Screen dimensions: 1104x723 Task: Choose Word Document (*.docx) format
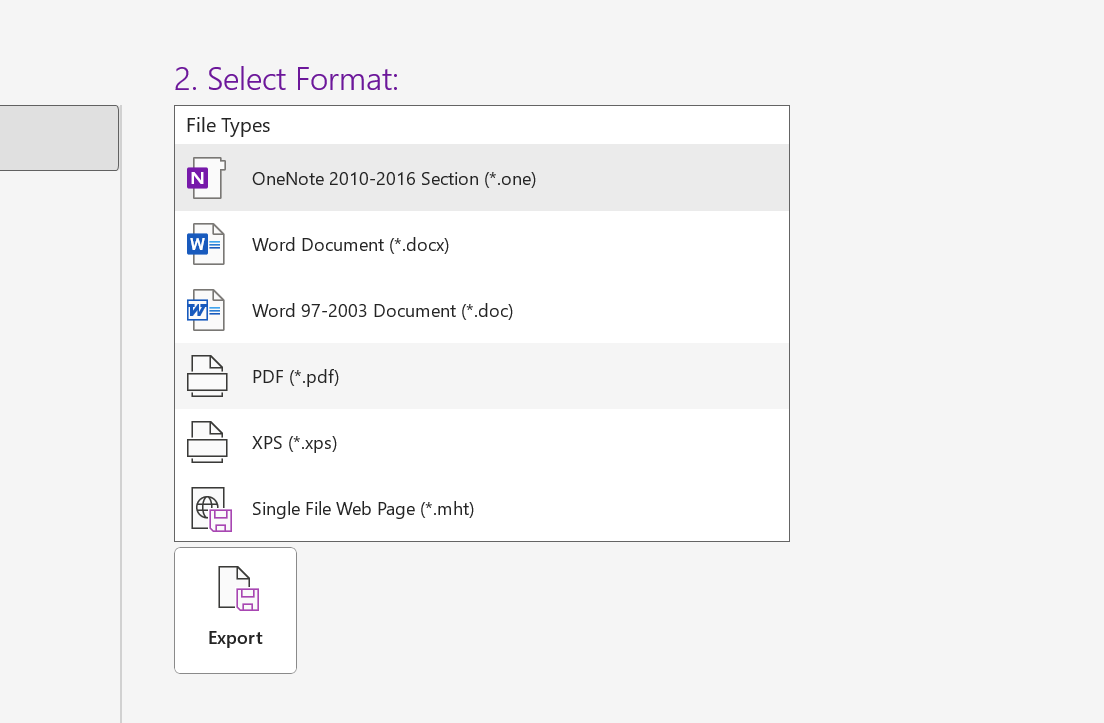482,244
